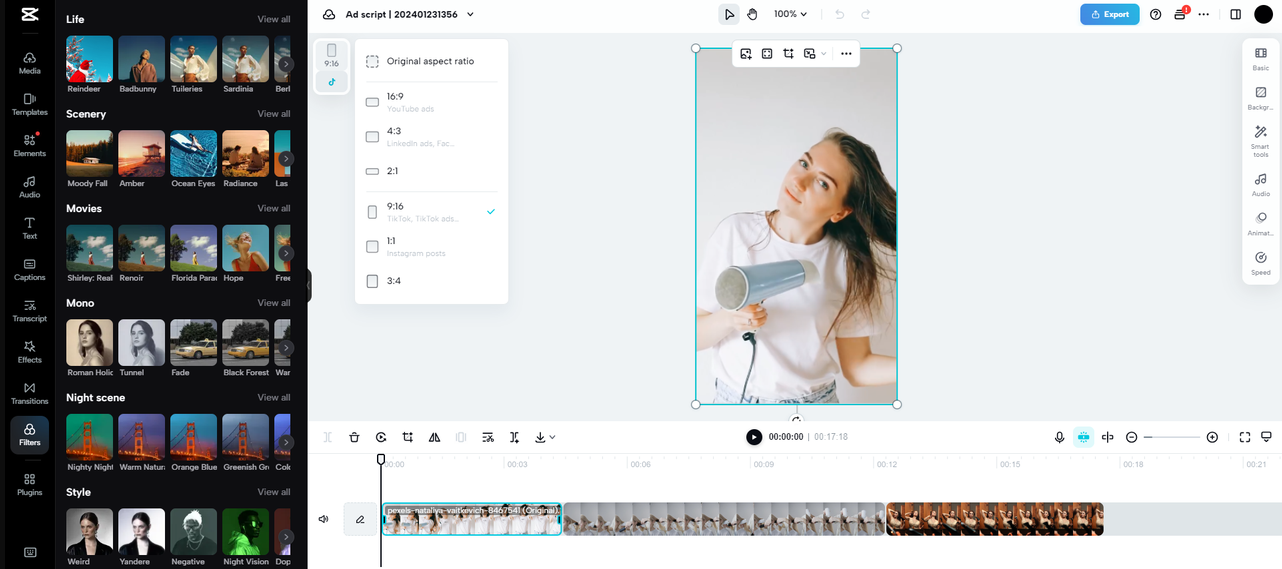Expand more Movies filters with the arrow
The height and width of the screenshot is (569, 1282).
pyautogui.click(x=286, y=253)
